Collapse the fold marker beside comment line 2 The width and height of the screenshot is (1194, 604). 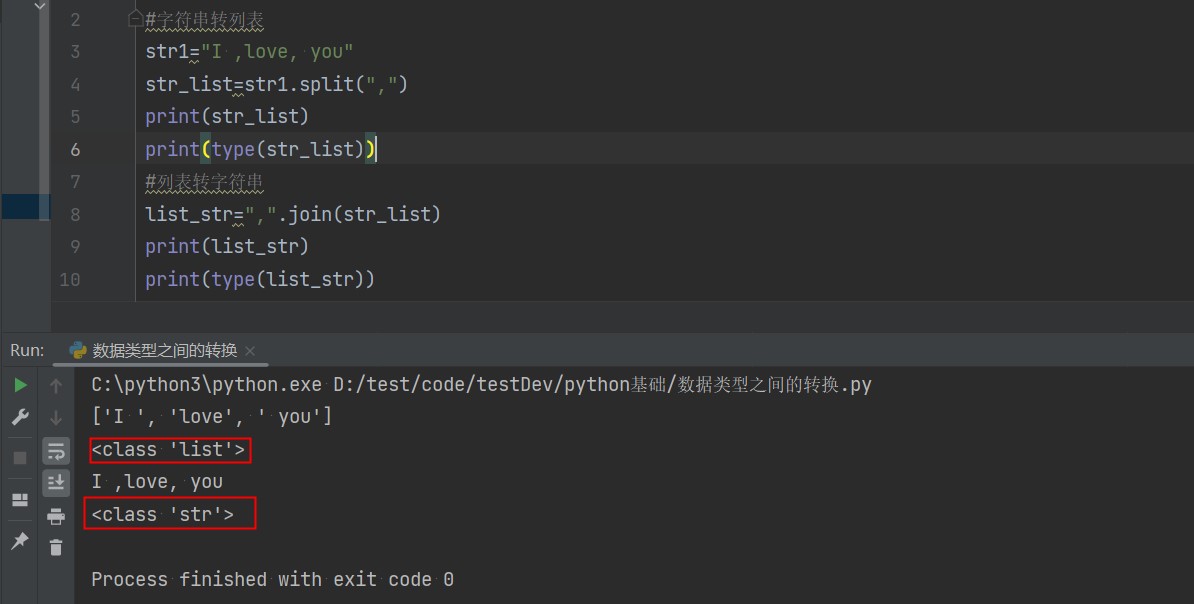[135, 18]
